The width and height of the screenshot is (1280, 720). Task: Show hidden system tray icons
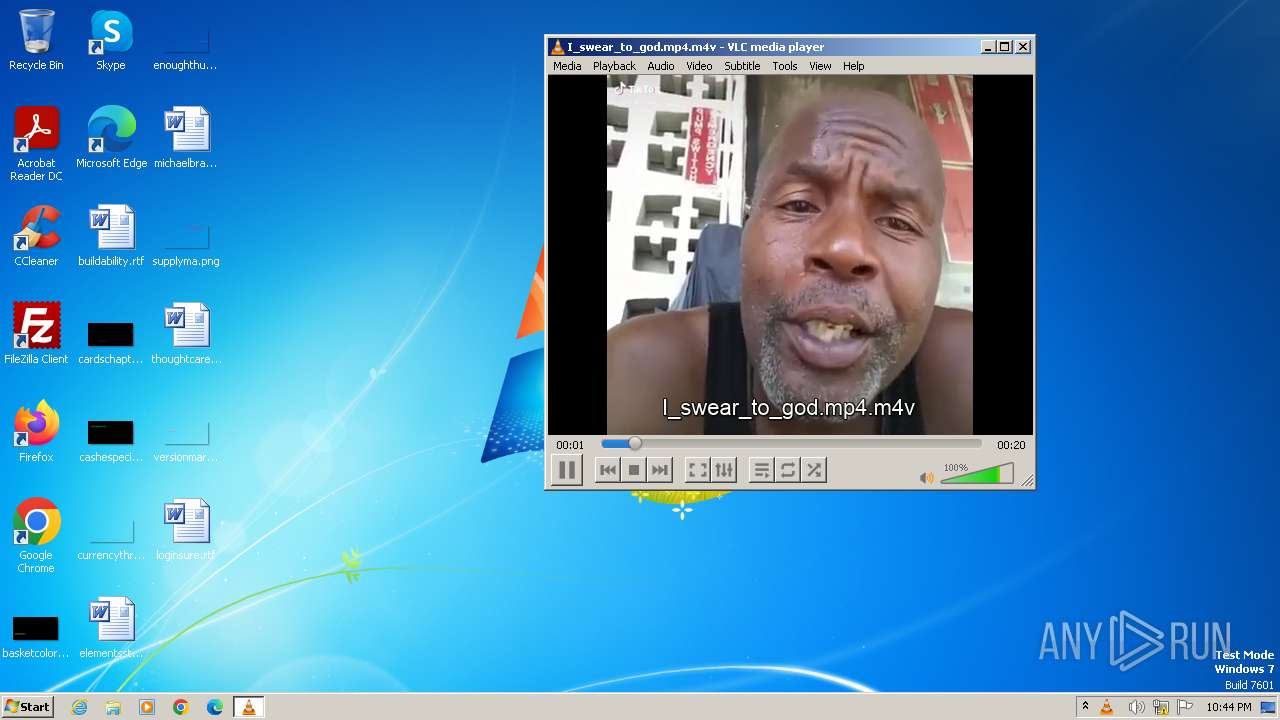click(1085, 707)
